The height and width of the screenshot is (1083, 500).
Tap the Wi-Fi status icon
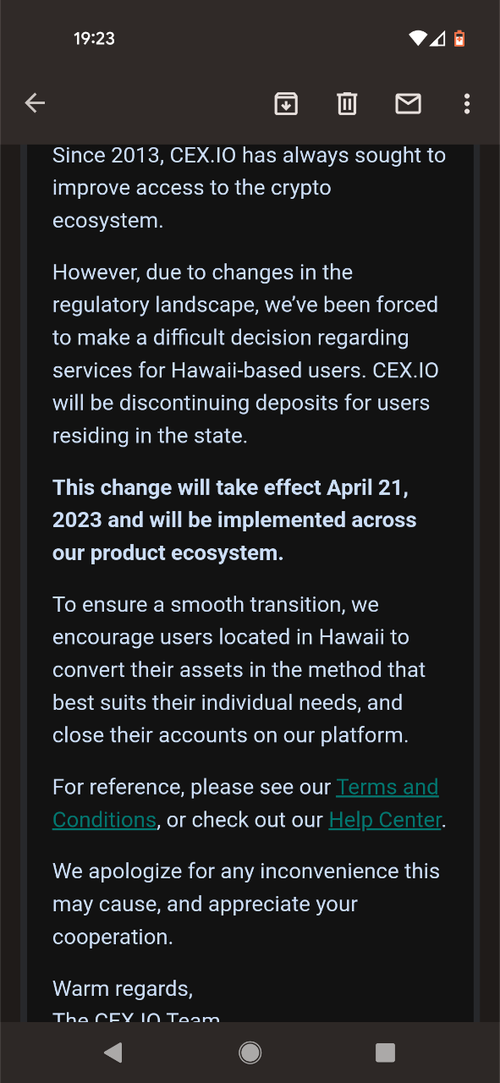pyautogui.click(x=417, y=39)
